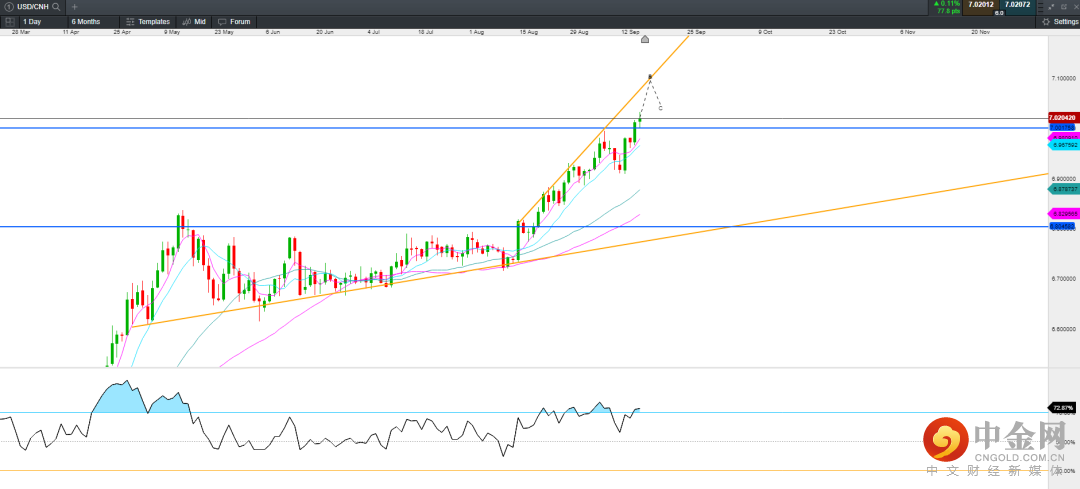This screenshot has width=1080, height=489.
Task: Open the Templates menu
Action: coord(148,21)
